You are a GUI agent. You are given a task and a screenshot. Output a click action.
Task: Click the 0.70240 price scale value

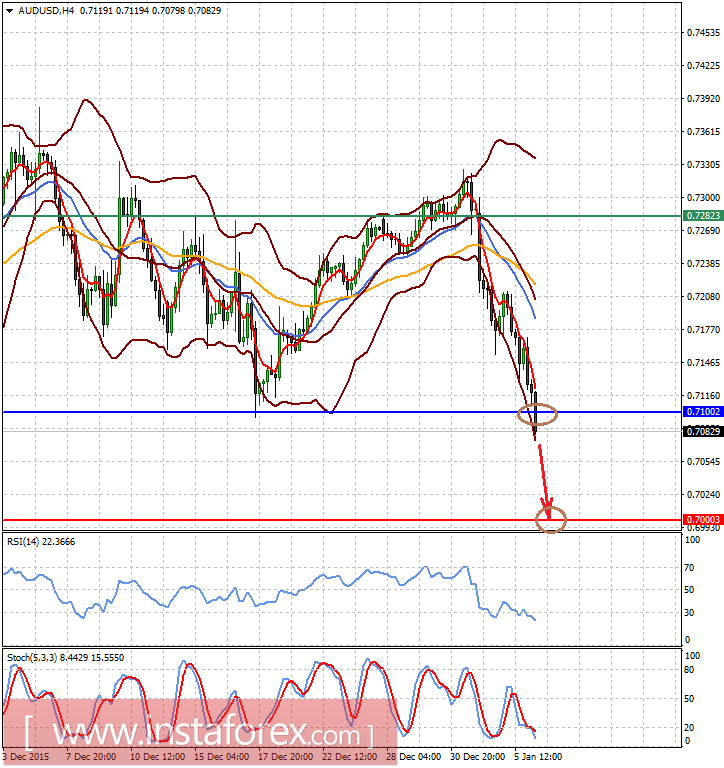pos(703,495)
